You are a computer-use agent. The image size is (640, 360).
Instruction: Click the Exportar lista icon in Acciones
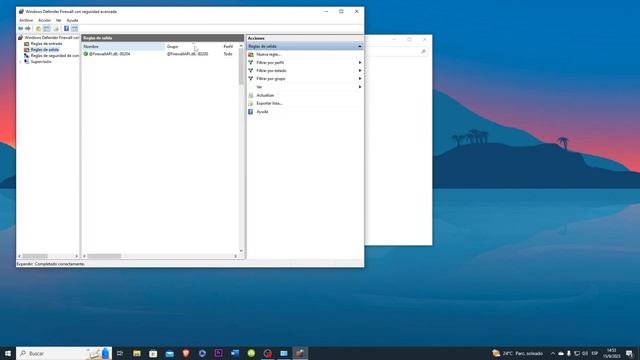[251, 103]
